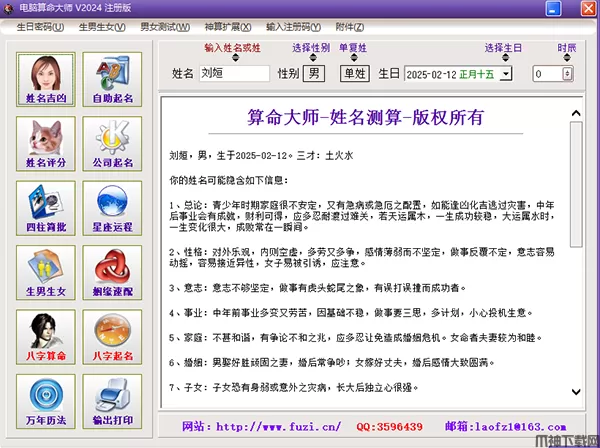Open the 公司起名 company naming icon
600x448 pixels.
coord(112,144)
